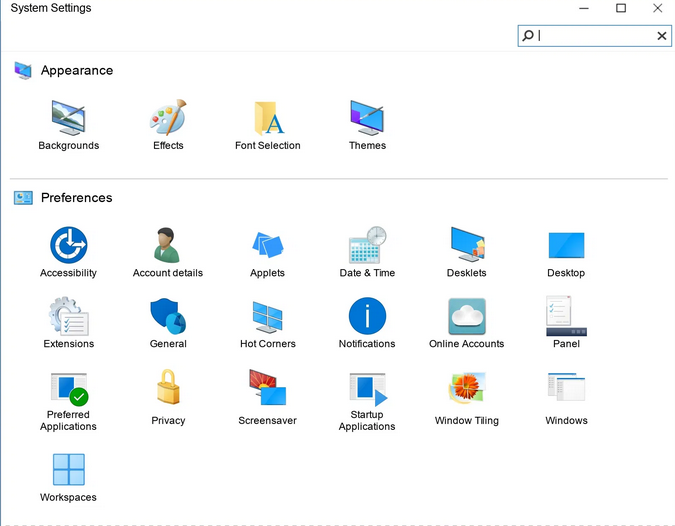
Task: Click the Preferences section heading
Action: tap(77, 198)
